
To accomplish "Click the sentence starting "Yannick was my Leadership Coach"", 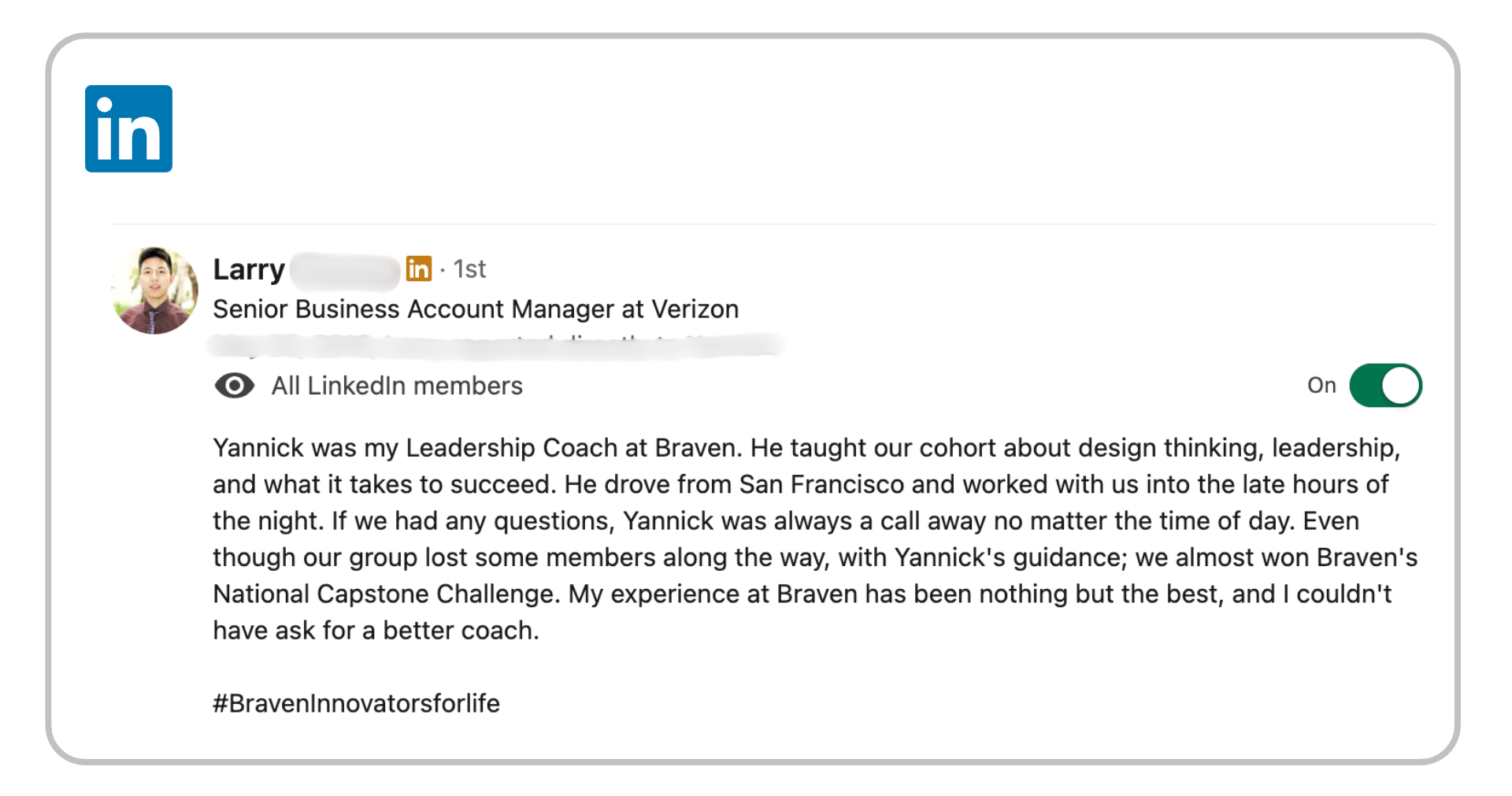I will click(477, 448).
